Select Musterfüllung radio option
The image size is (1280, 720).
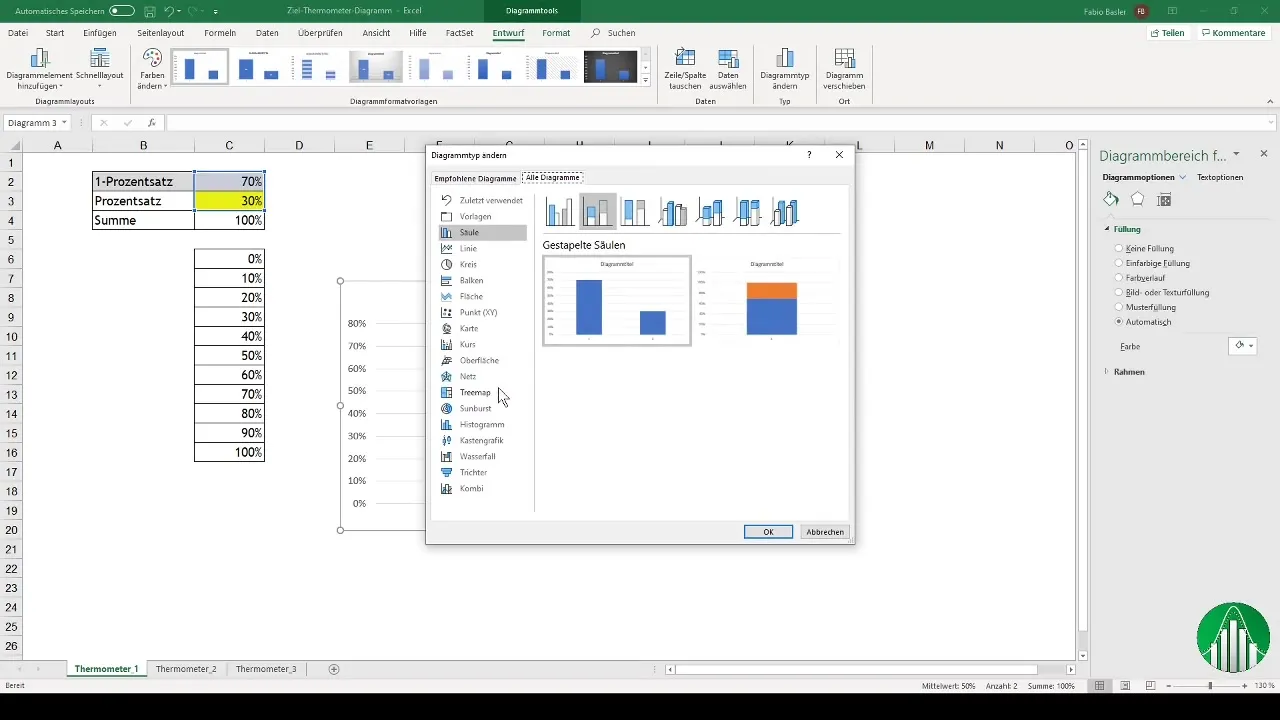coord(1145,308)
